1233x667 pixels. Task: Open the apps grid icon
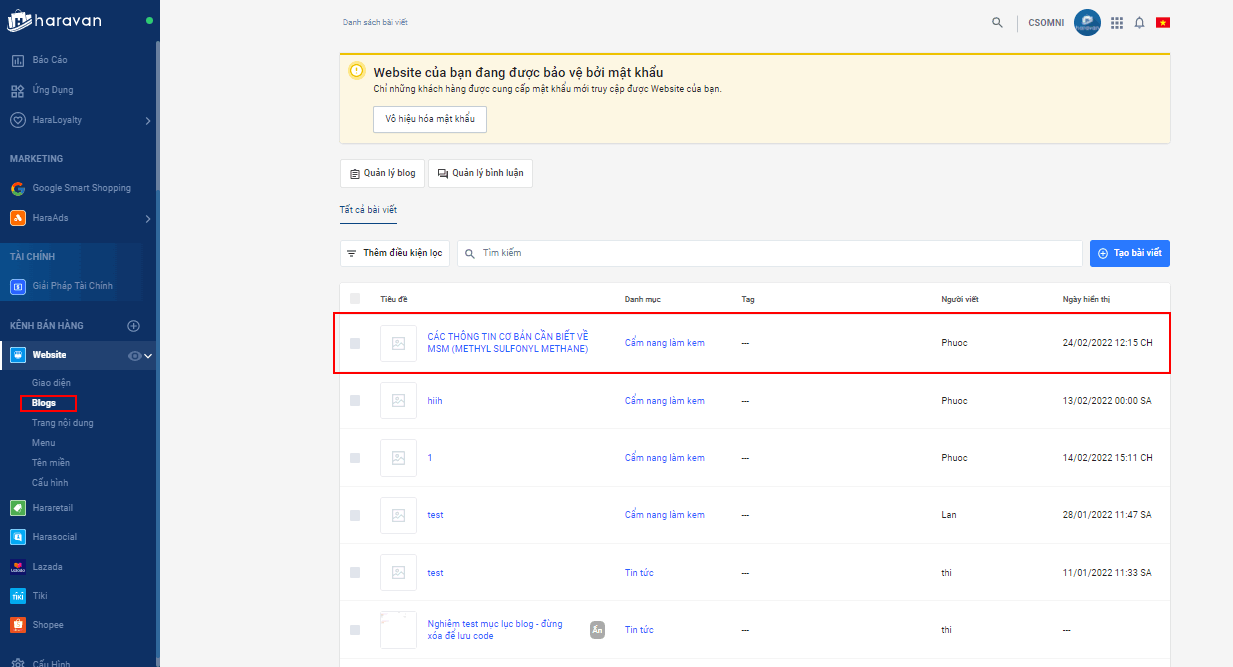click(x=1117, y=22)
